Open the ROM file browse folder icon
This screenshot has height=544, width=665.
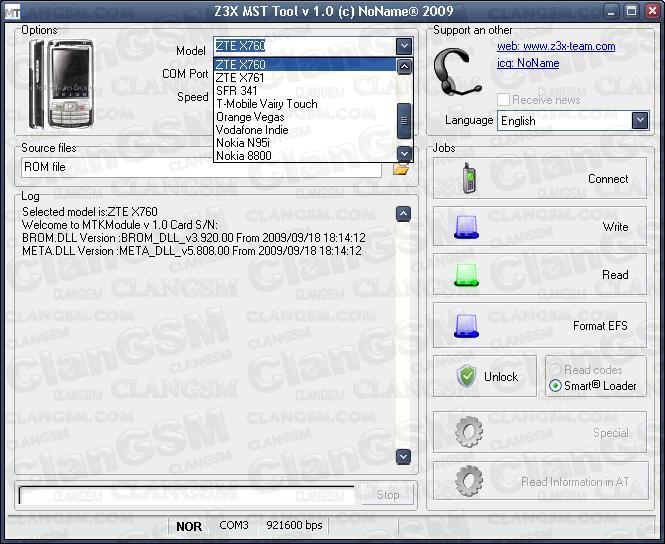tap(401, 169)
